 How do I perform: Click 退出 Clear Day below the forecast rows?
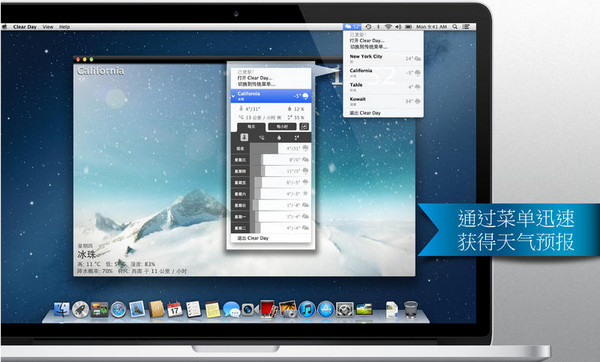tap(253, 238)
